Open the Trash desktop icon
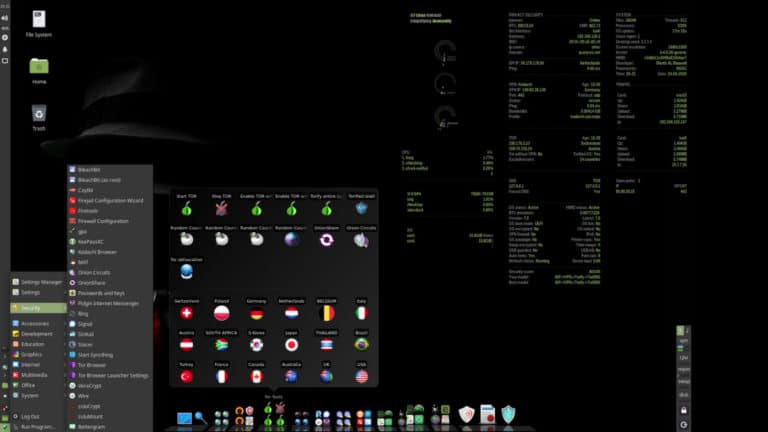The image size is (768, 432). [x=39, y=117]
